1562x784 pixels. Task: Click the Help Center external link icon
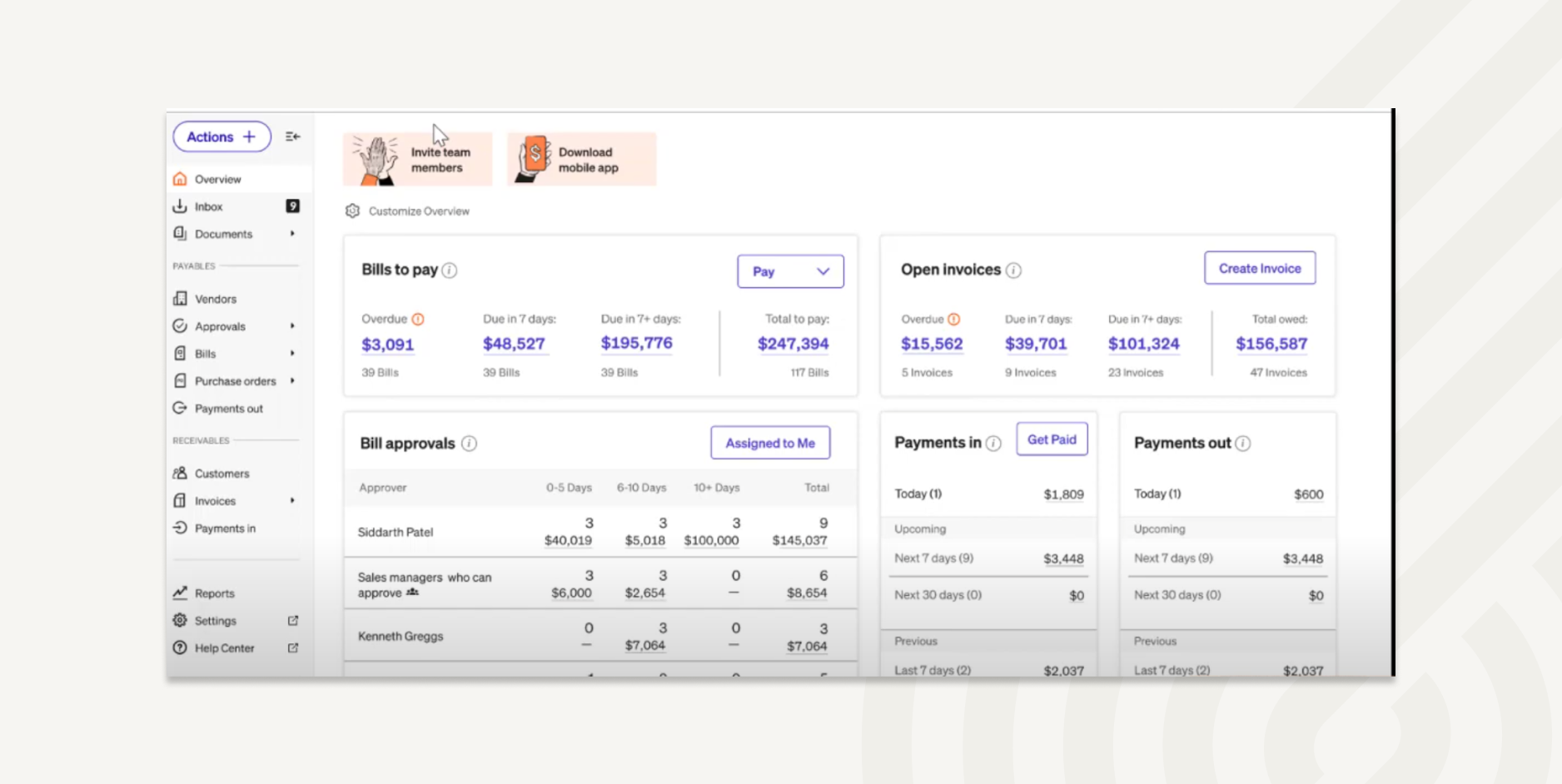pyautogui.click(x=293, y=648)
